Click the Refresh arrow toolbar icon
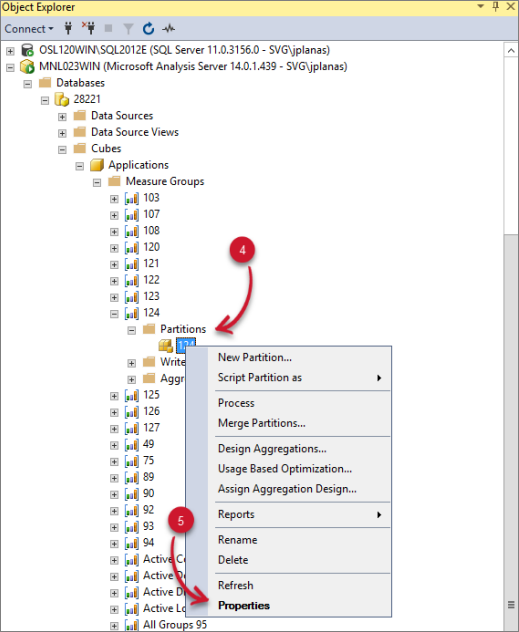 148,29
